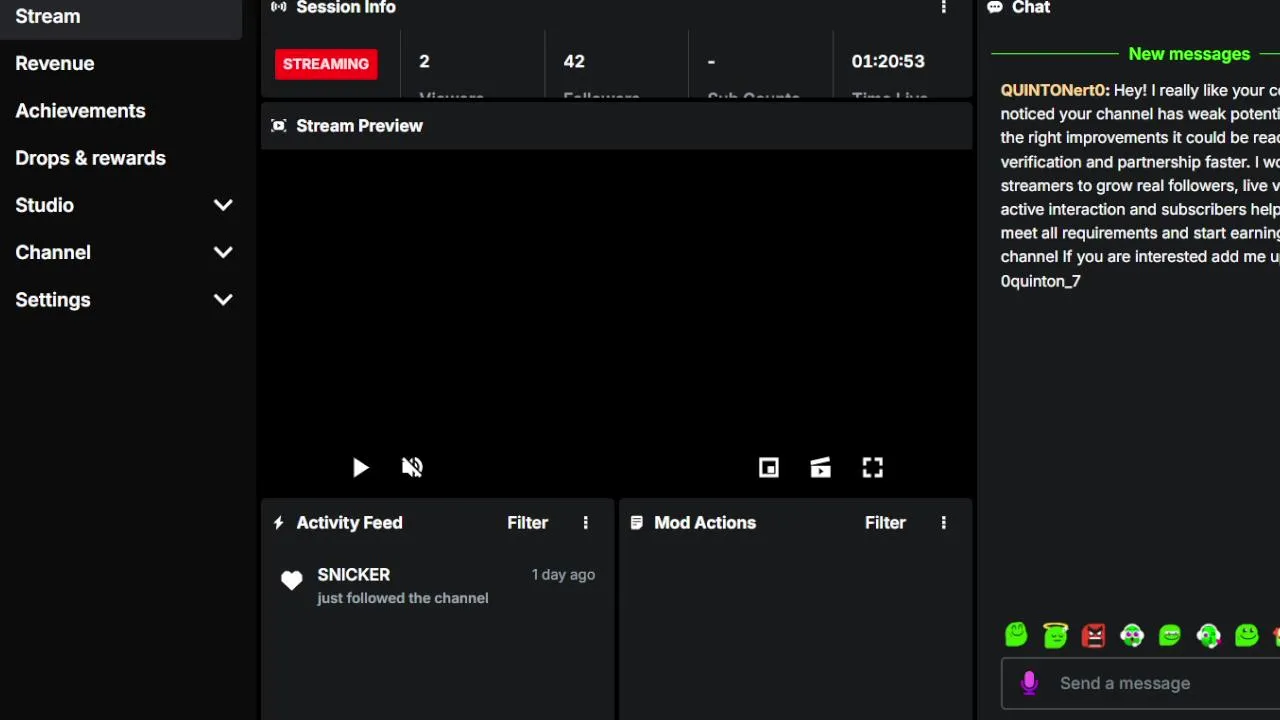Open the Activity Feed three-dot menu

(x=586, y=523)
